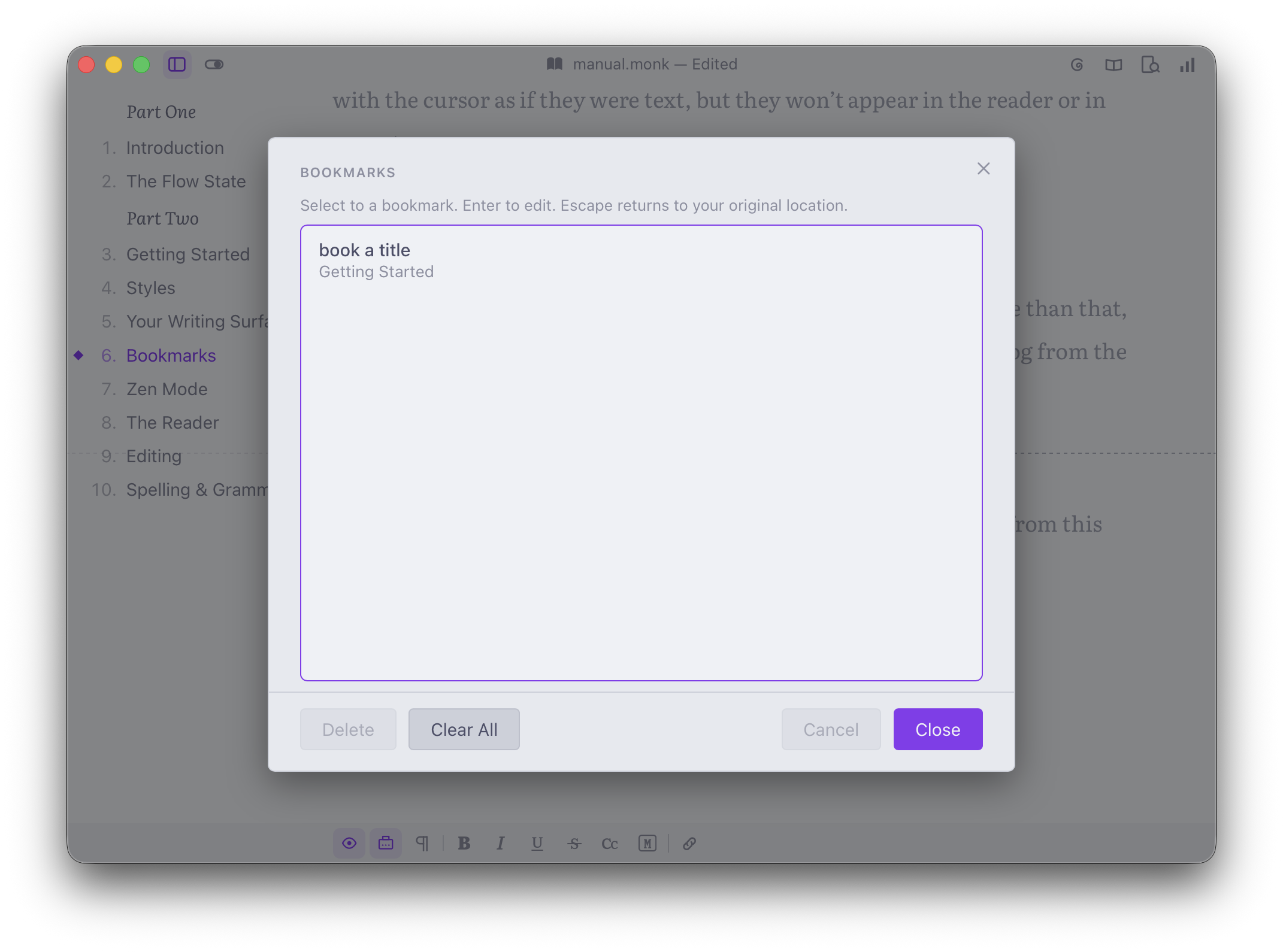1283x952 pixels.
Task: Toggle the sidebar panel icon
Action: (x=177, y=65)
